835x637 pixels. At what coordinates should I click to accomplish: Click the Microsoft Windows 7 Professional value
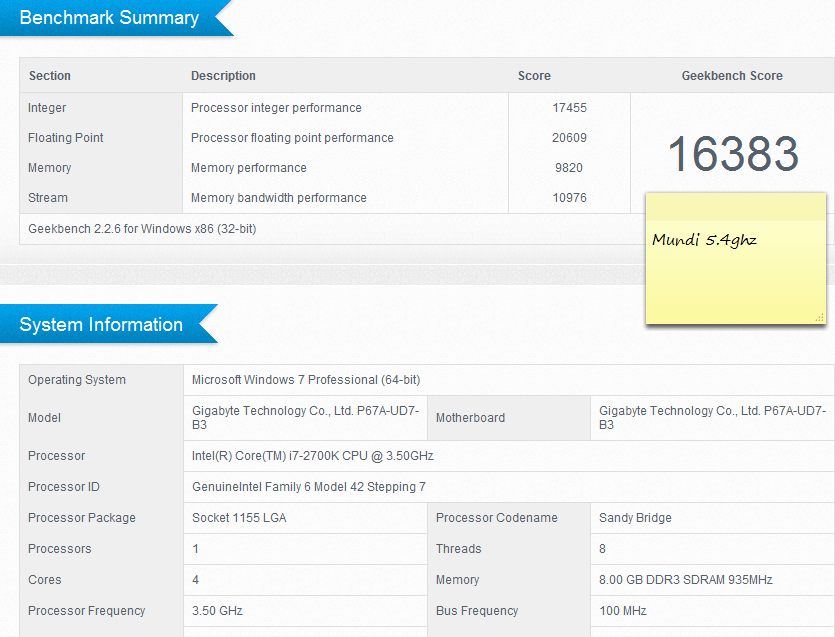[x=306, y=380]
